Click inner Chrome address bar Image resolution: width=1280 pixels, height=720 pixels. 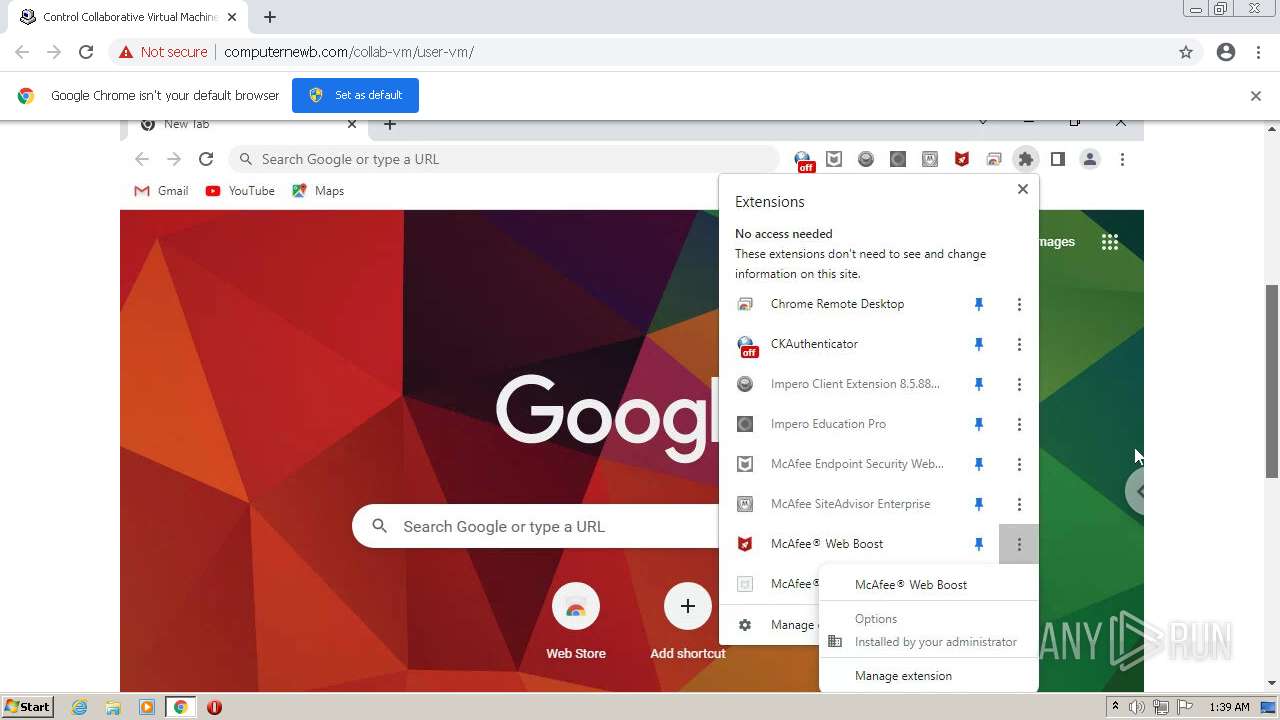(504, 159)
